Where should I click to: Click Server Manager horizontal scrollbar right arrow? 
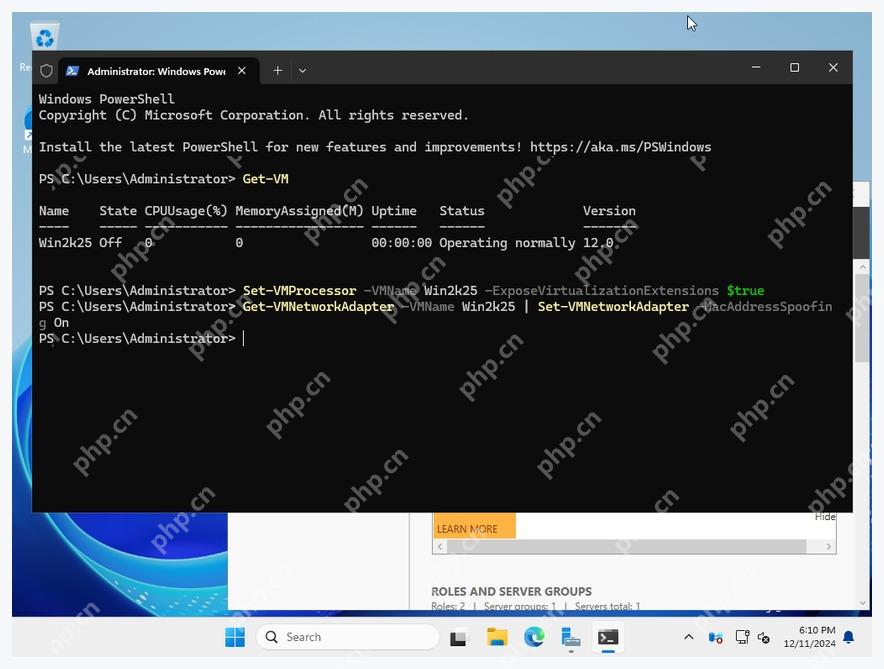point(828,546)
